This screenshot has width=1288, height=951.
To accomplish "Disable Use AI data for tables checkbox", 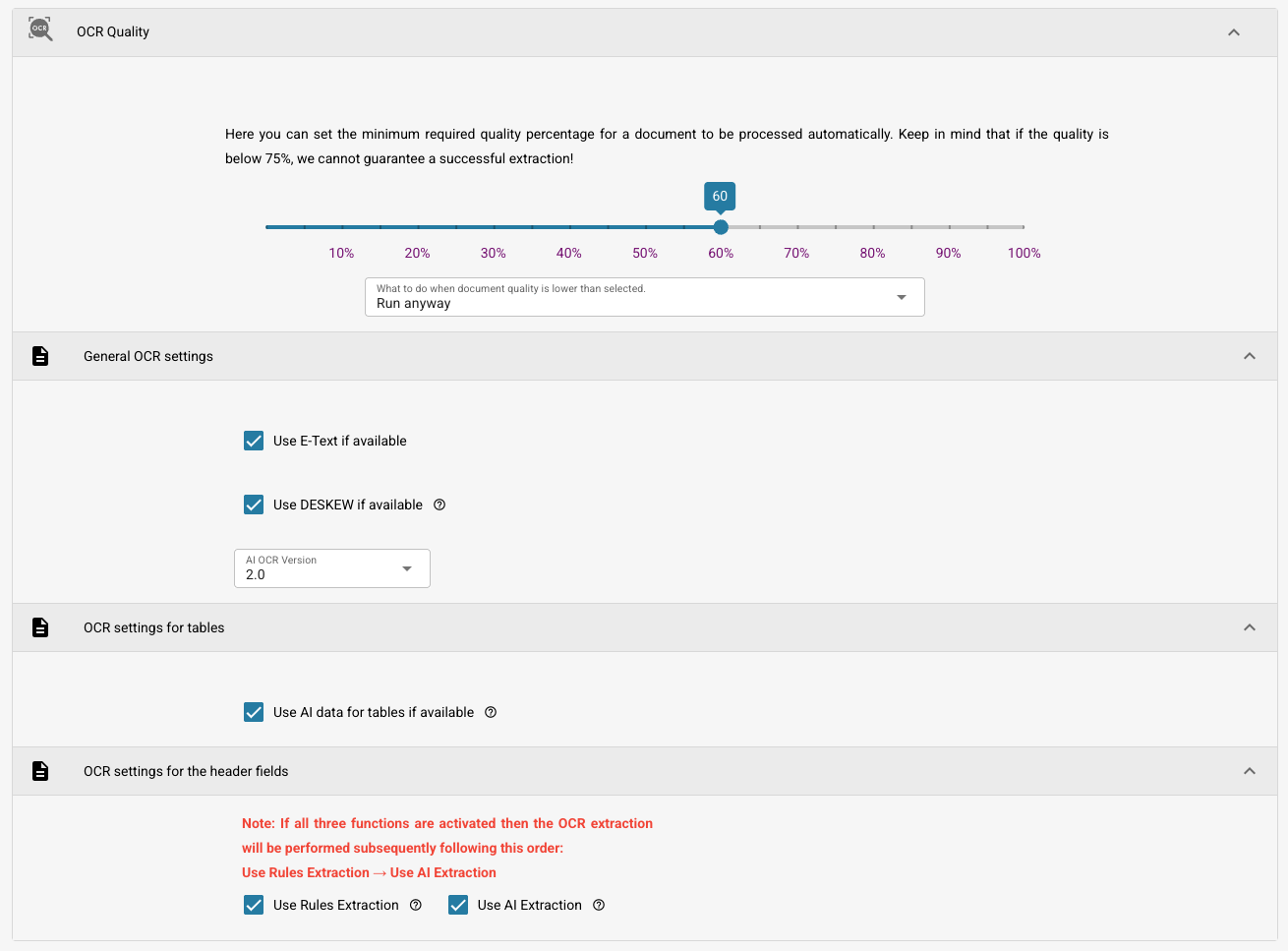I will pyautogui.click(x=254, y=712).
